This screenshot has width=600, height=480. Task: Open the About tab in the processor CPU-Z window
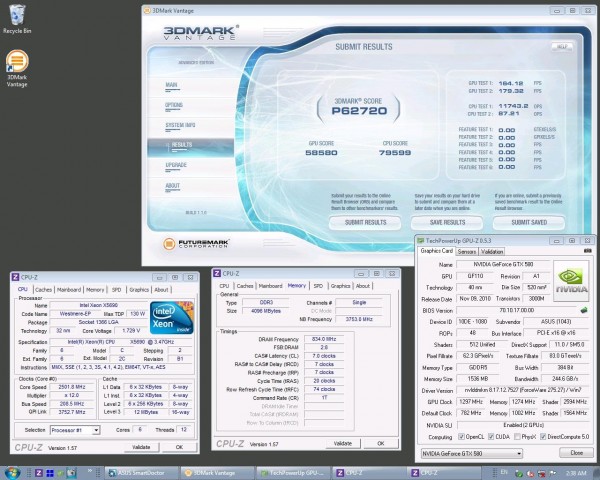point(161,290)
